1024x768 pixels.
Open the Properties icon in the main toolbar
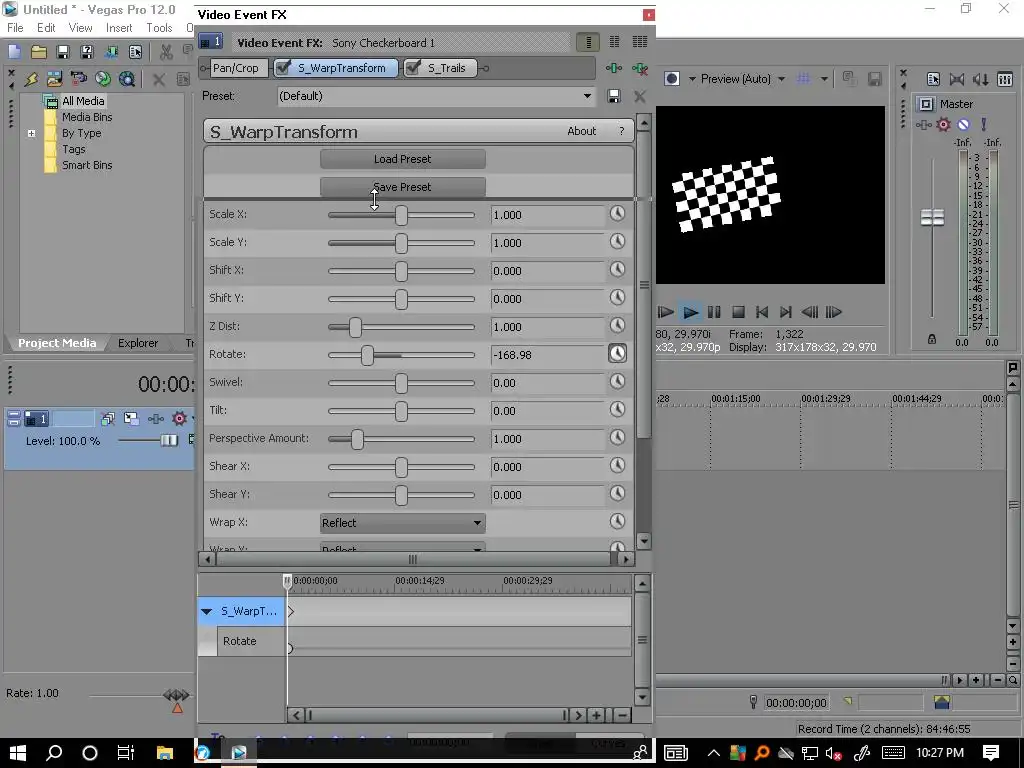click(x=135, y=52)
